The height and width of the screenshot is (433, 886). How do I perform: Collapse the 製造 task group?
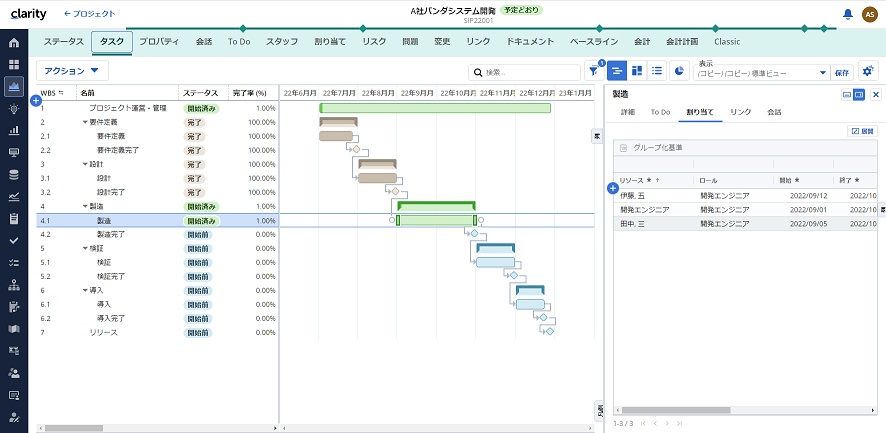[x=85, y=206]
